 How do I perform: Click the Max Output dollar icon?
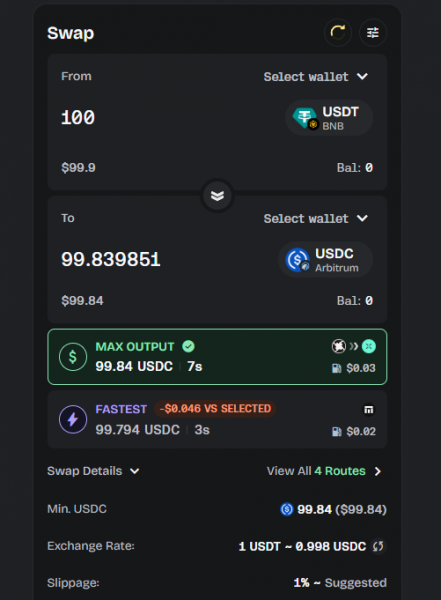73,357
